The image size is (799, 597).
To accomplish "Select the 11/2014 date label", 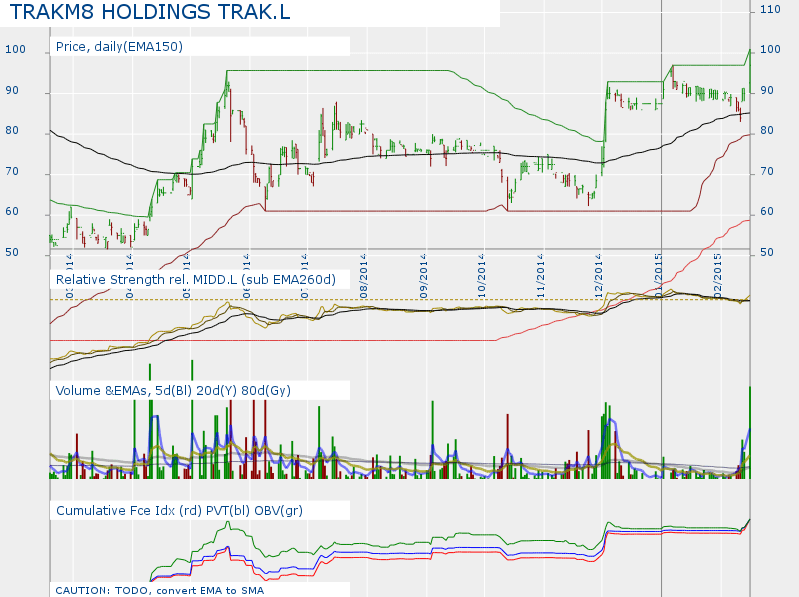I will (x=541, y=276).
